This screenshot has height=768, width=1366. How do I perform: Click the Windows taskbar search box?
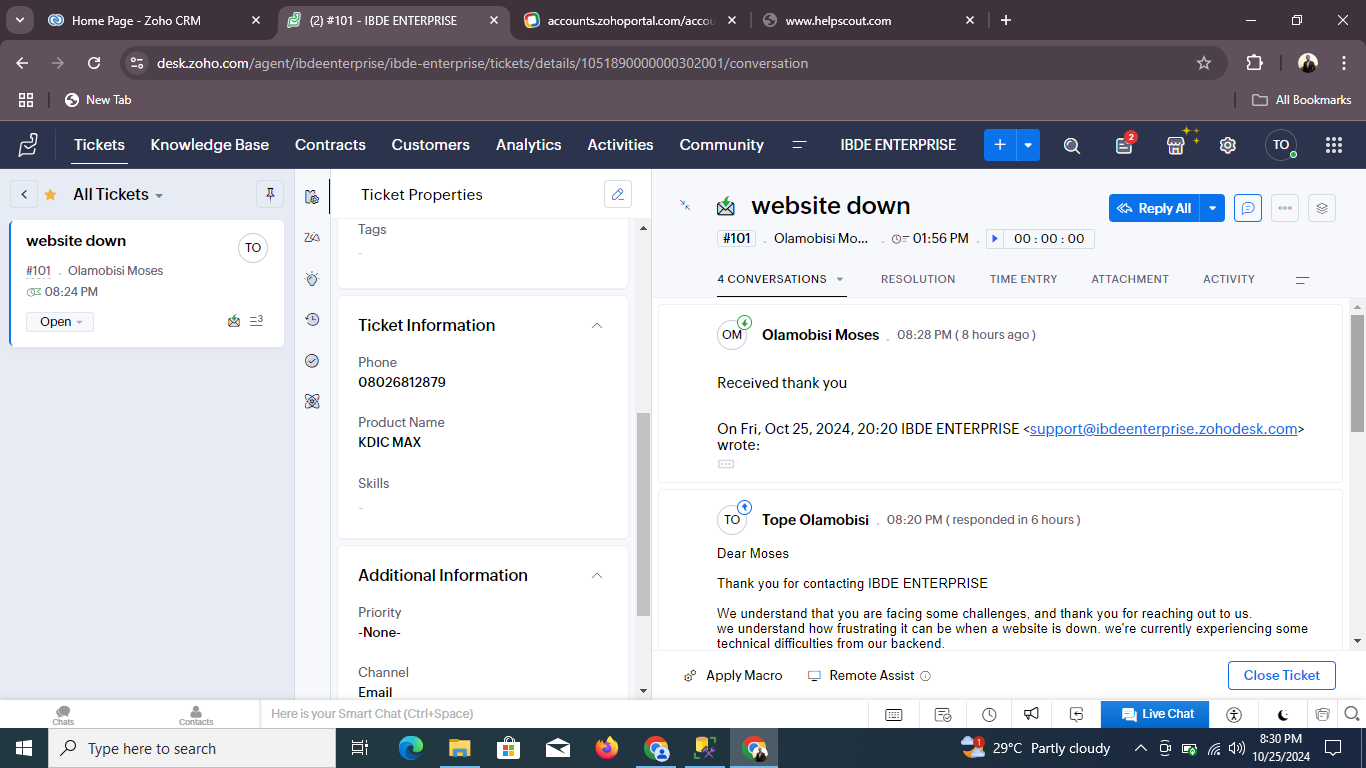click(x=192, y=748)
